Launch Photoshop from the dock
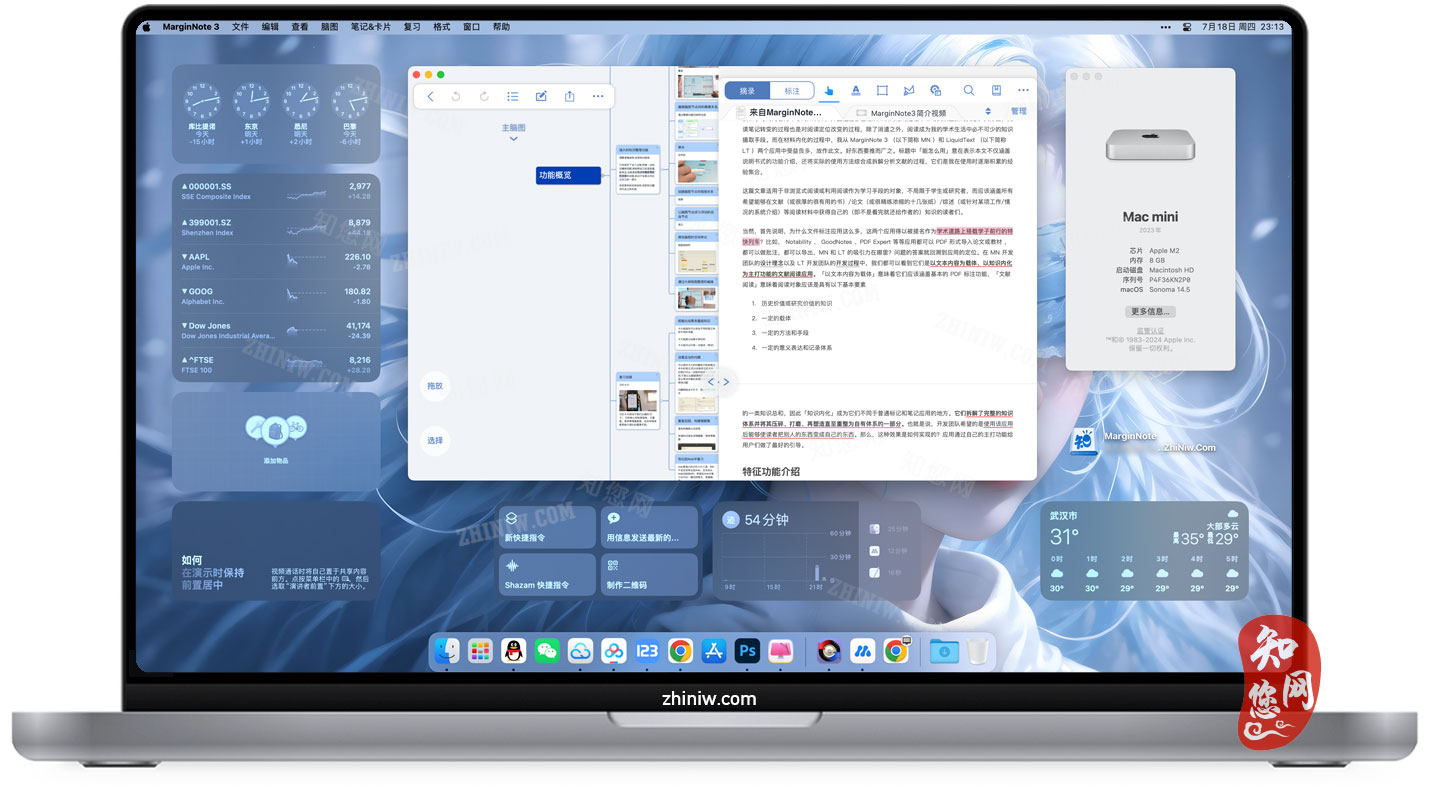 point(746,651)
